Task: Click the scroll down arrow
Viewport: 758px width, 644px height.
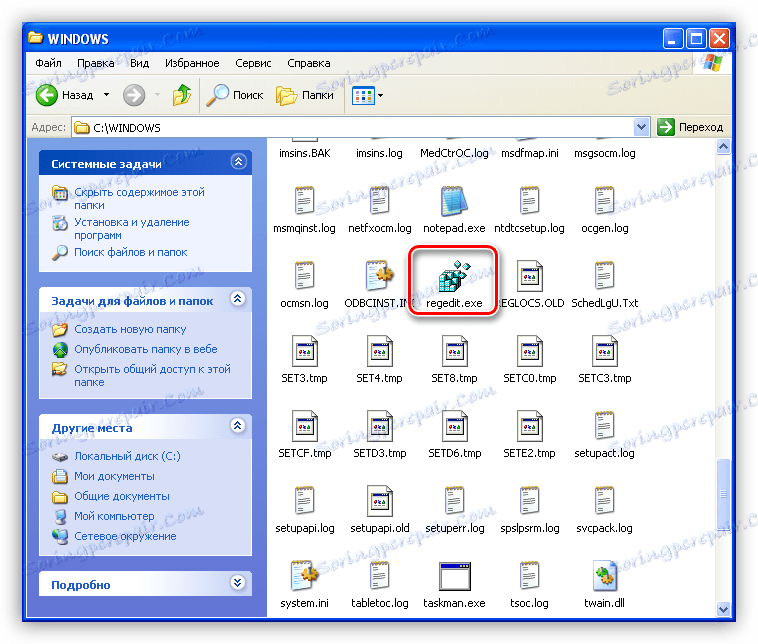Action: coord(723,609)
